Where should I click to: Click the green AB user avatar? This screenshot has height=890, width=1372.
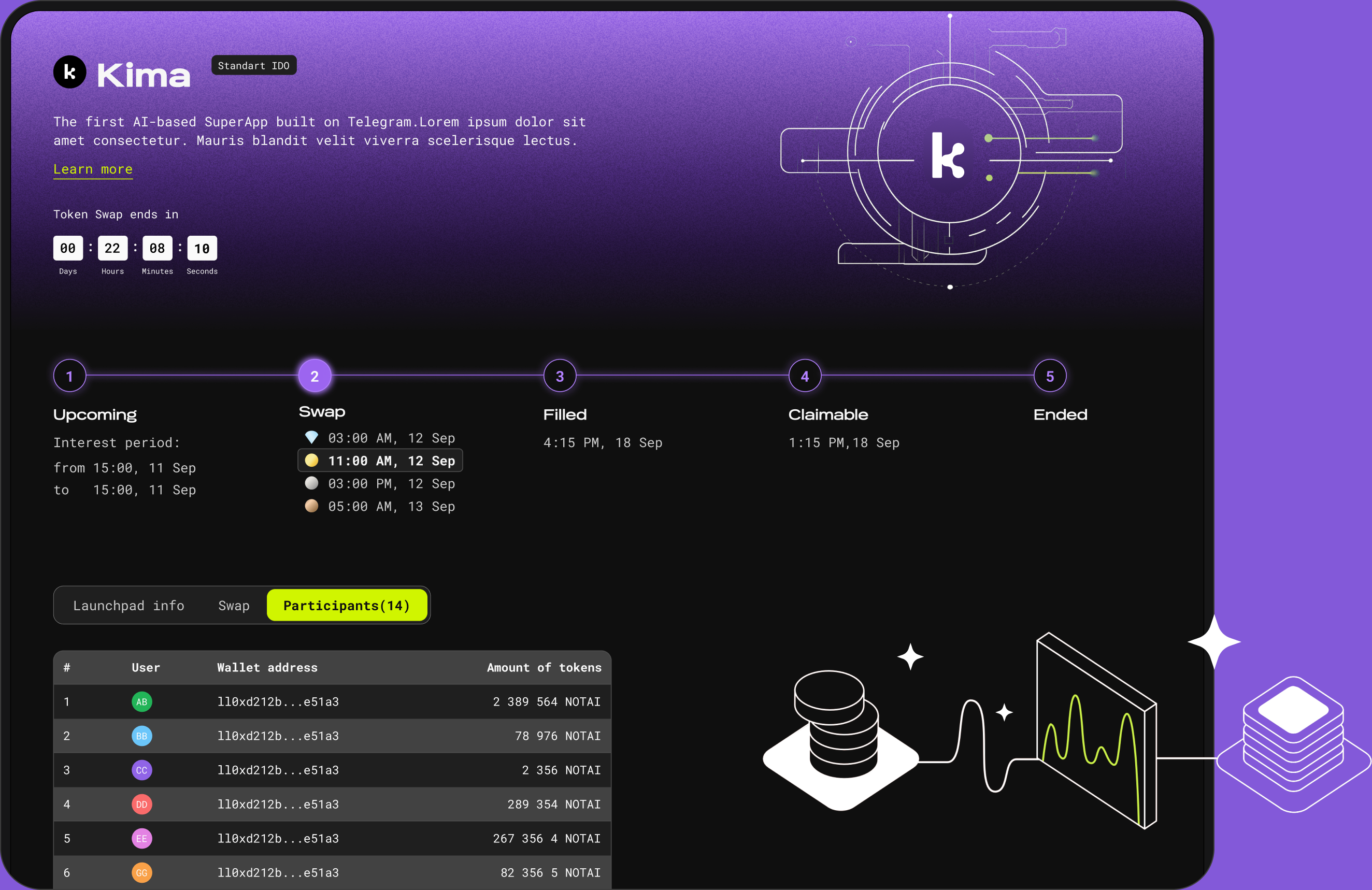click(x=142, y=701)
